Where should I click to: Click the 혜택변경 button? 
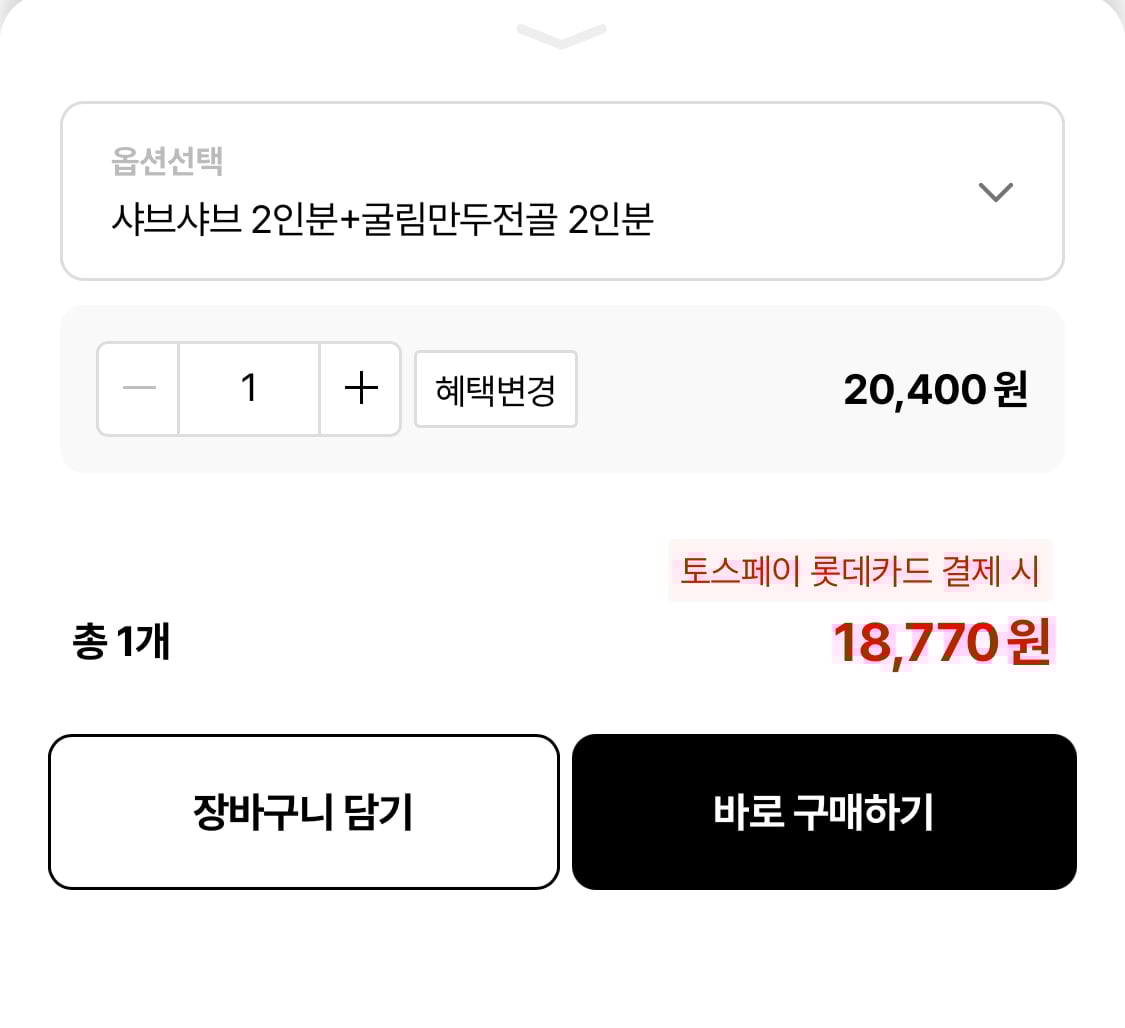click(x=496, y=390)
